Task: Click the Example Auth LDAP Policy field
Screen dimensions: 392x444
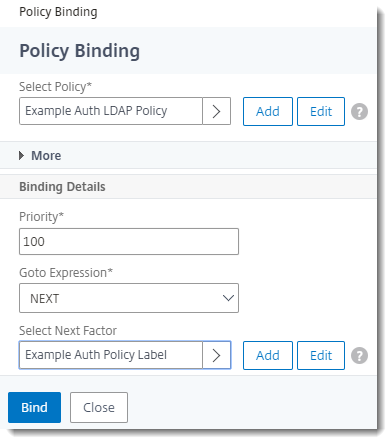Action: pos(111,111)
